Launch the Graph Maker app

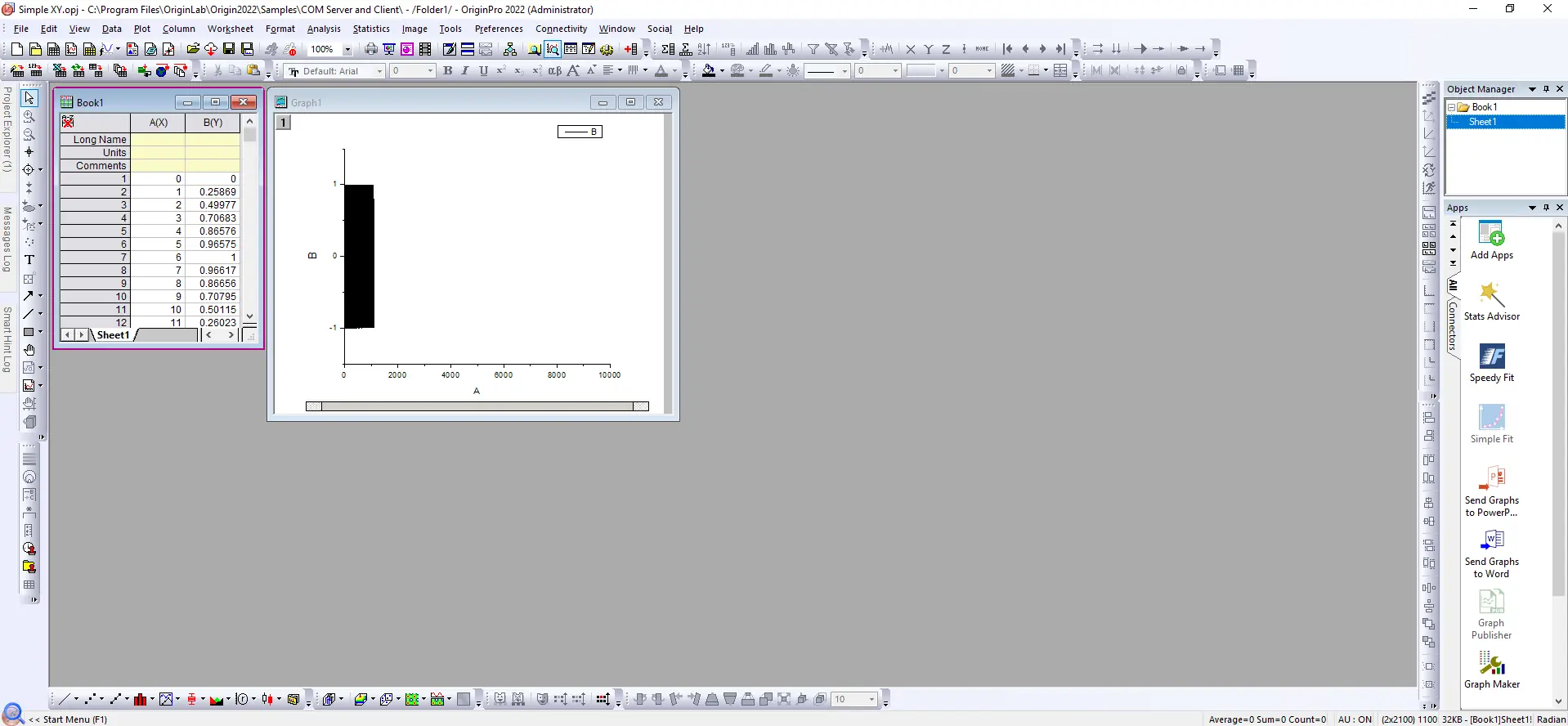[x=1492, y=670]
